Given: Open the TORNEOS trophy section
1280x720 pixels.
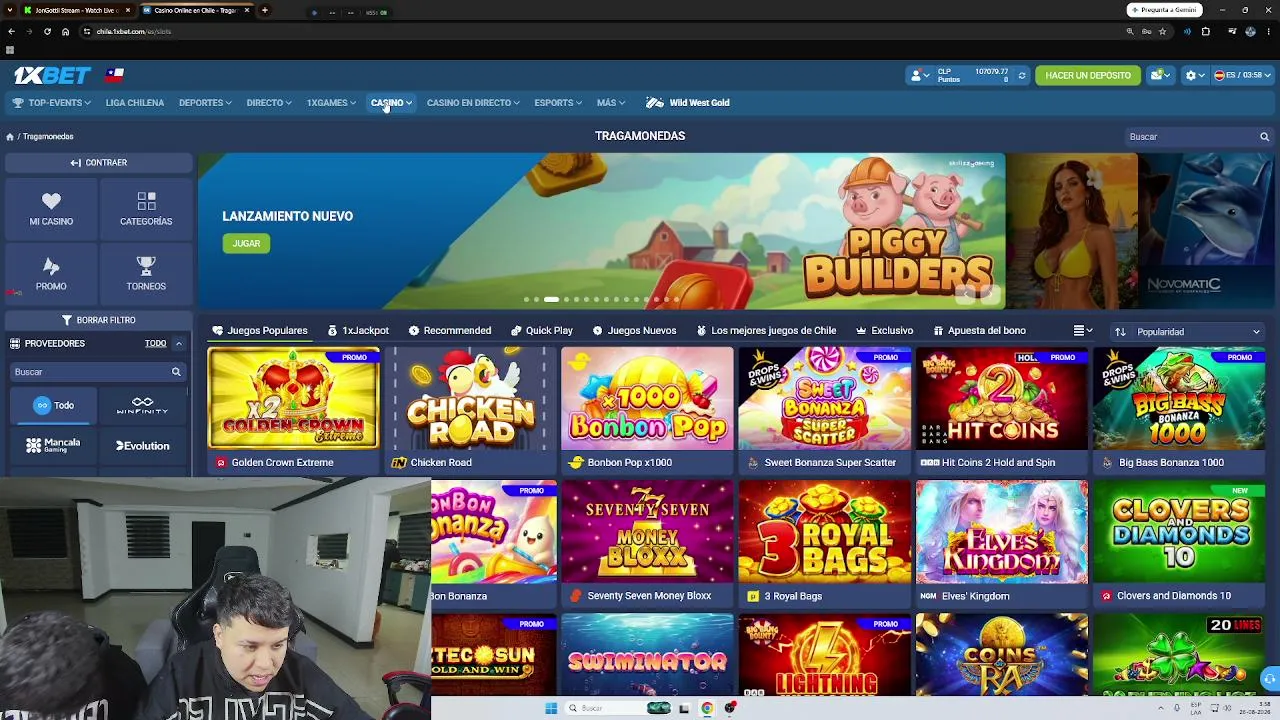Looking at the screenshot, I should 146,274.
